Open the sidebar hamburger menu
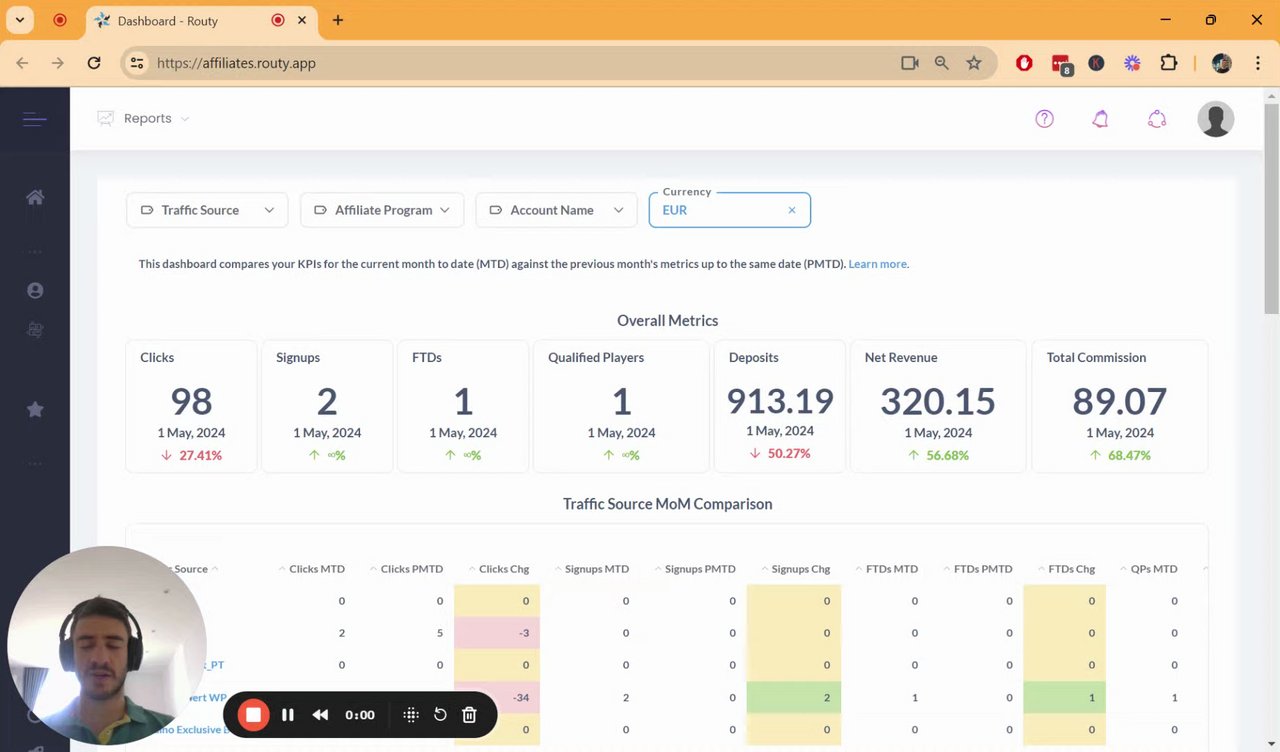1280x752 pixels. click(35, 120)
